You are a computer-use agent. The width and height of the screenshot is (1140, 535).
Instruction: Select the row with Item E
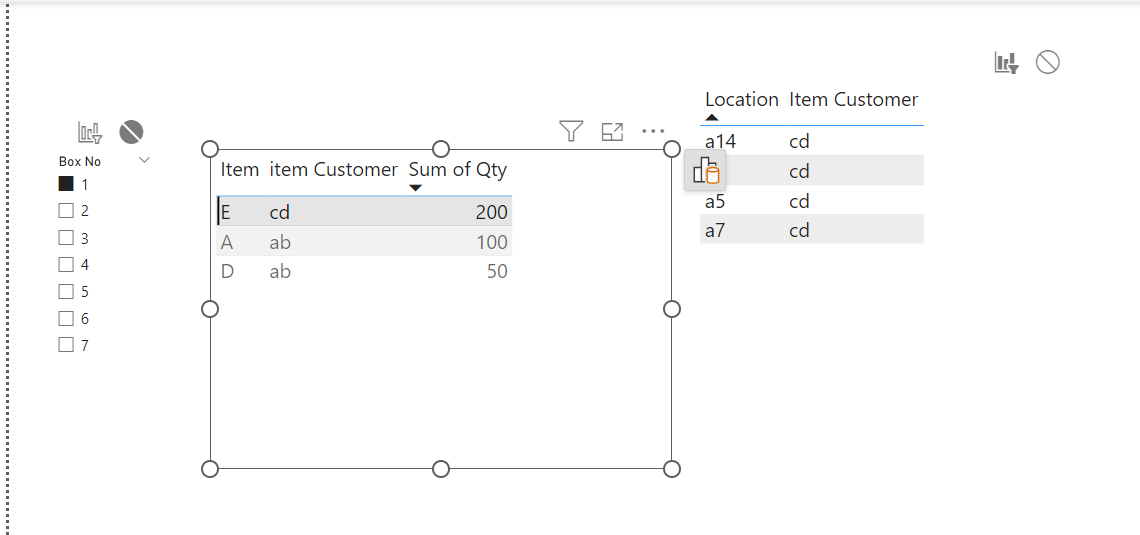pyautogui.click(x=364, y=212)
